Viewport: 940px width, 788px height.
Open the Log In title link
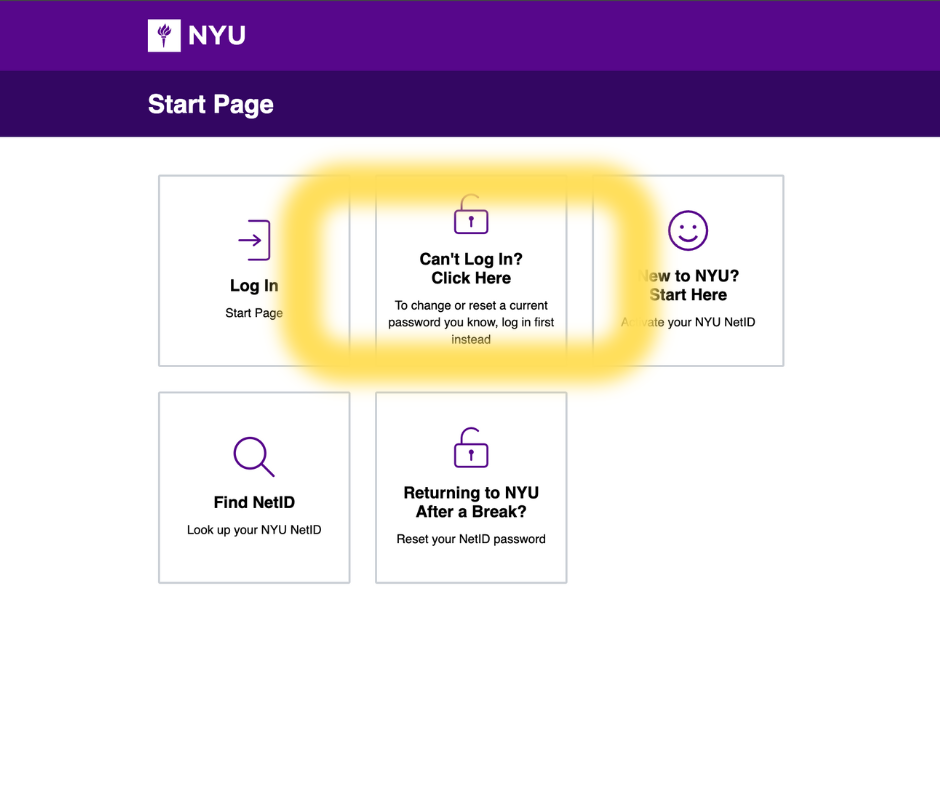click(x=254, y=286)
